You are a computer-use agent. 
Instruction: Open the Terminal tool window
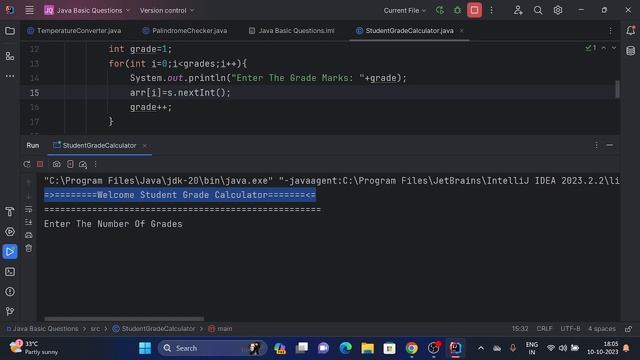[10, 272]
